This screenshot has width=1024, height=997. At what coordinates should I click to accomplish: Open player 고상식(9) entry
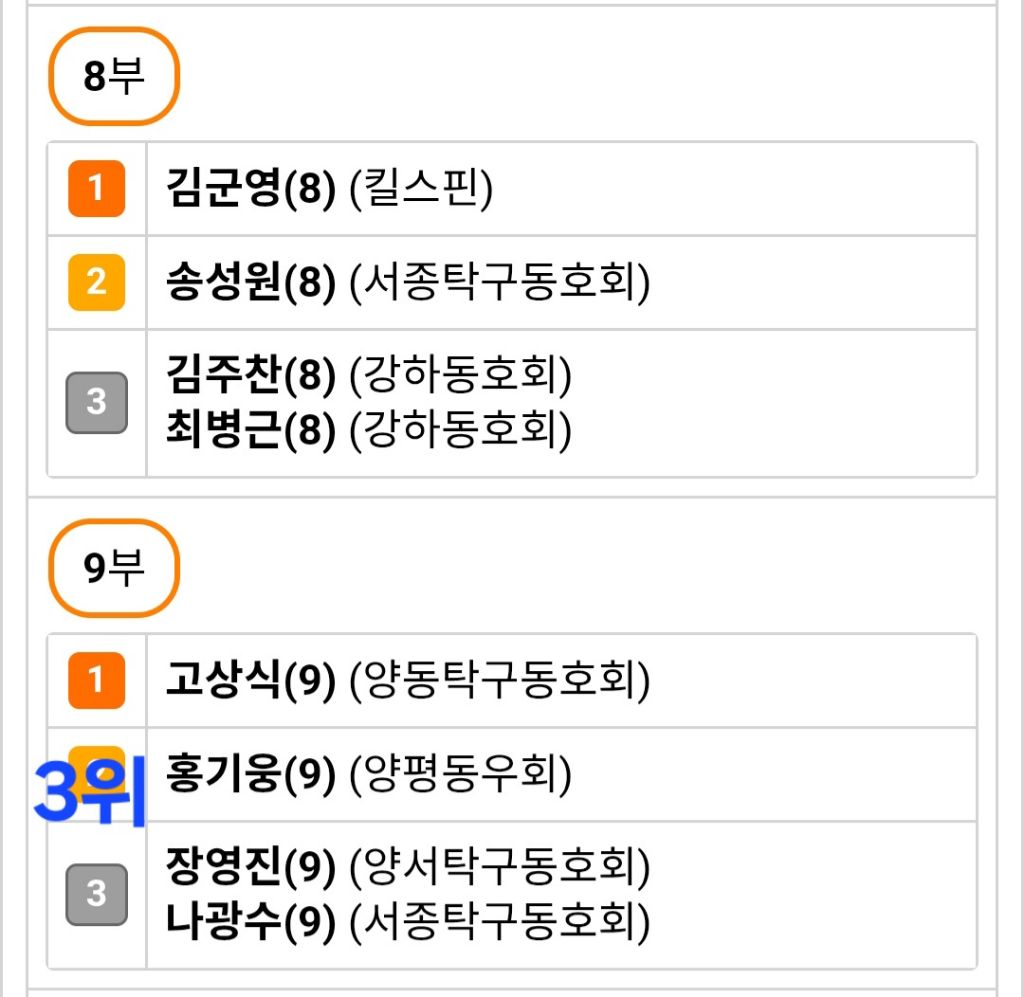(250, 681)
